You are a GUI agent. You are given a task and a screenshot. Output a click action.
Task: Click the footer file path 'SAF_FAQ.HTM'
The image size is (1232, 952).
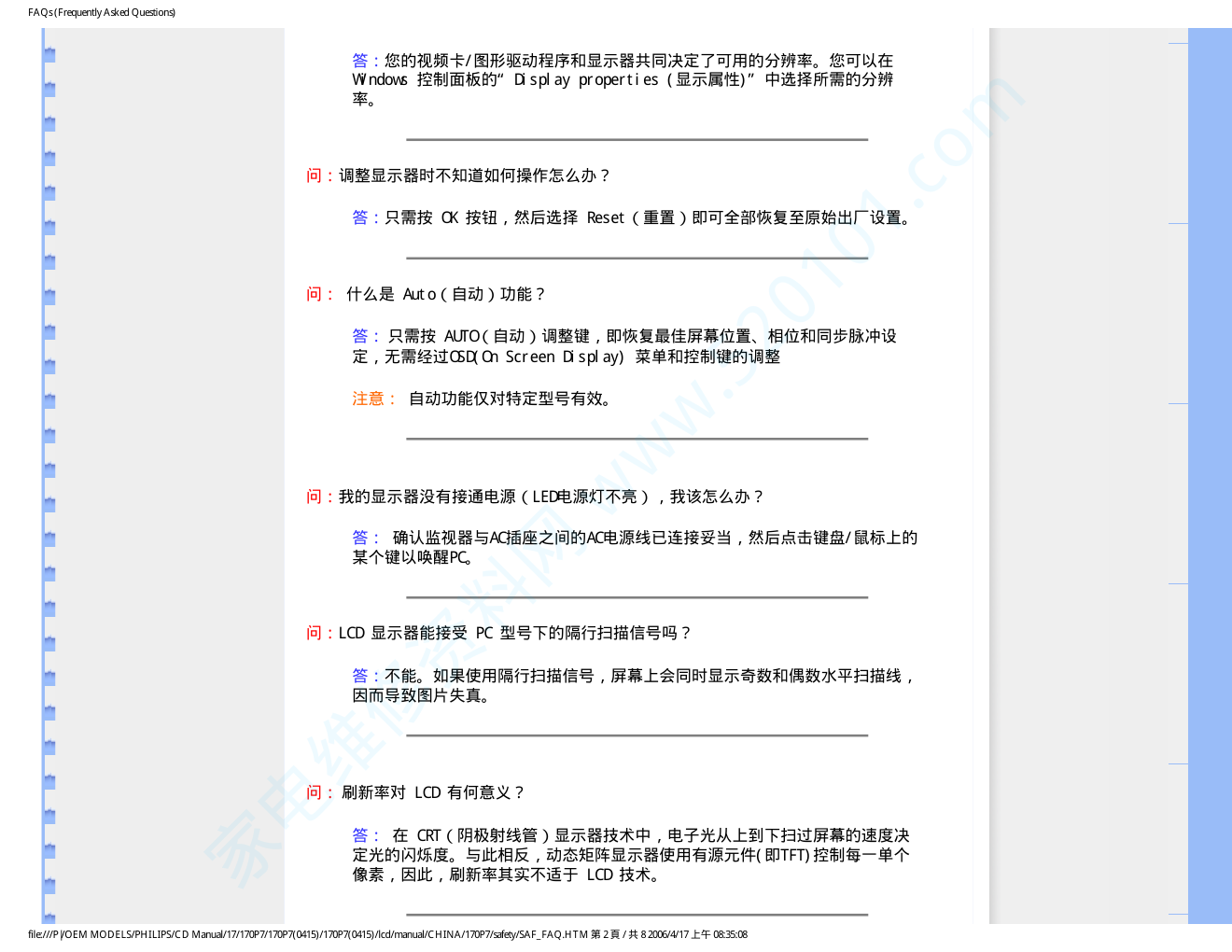tap(553, 934)
